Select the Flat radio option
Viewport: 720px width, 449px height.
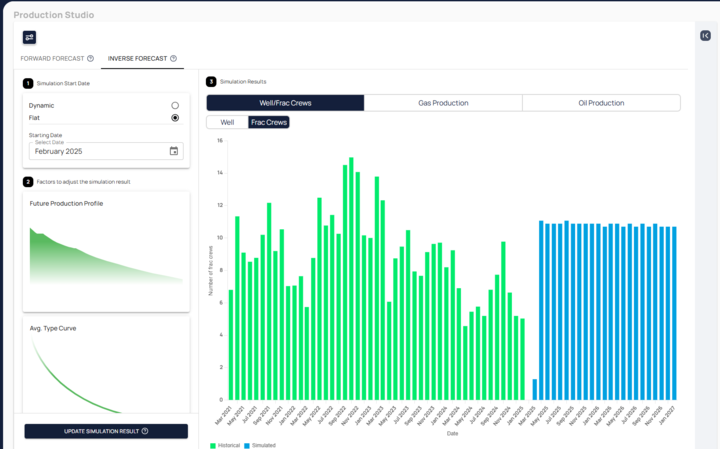(x=175, y=117)
